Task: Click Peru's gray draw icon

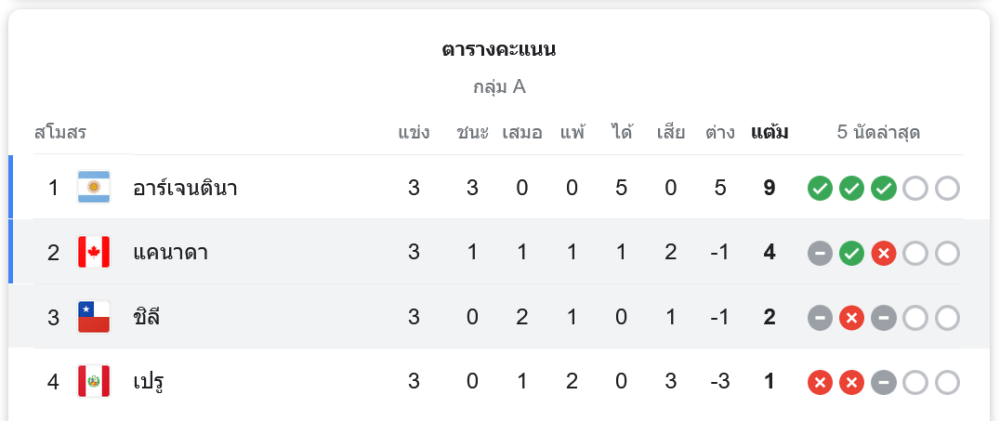Action: tap(883, 382)
